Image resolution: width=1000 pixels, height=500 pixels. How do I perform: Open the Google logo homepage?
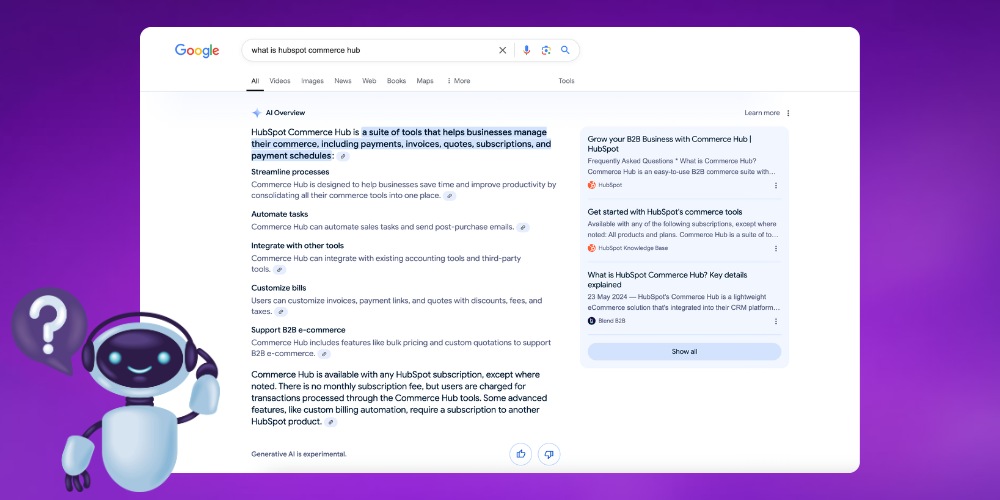click(197, 50)
